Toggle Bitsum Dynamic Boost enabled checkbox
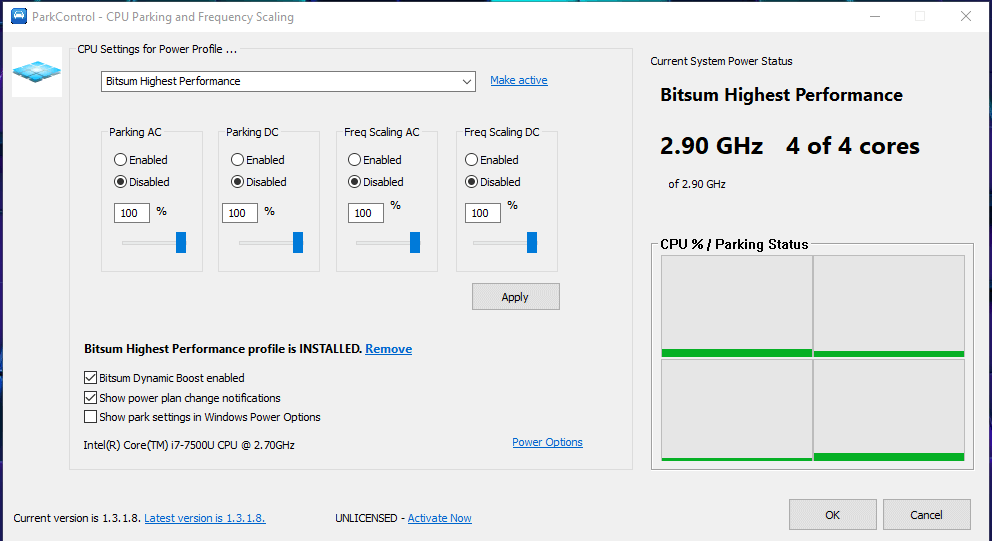The image size is (992, 541). (92, 378)
